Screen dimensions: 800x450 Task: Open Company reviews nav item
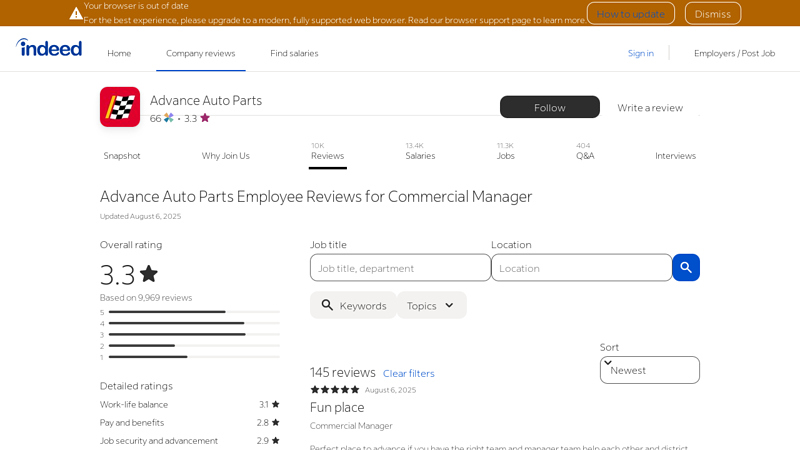click(201, 53)
